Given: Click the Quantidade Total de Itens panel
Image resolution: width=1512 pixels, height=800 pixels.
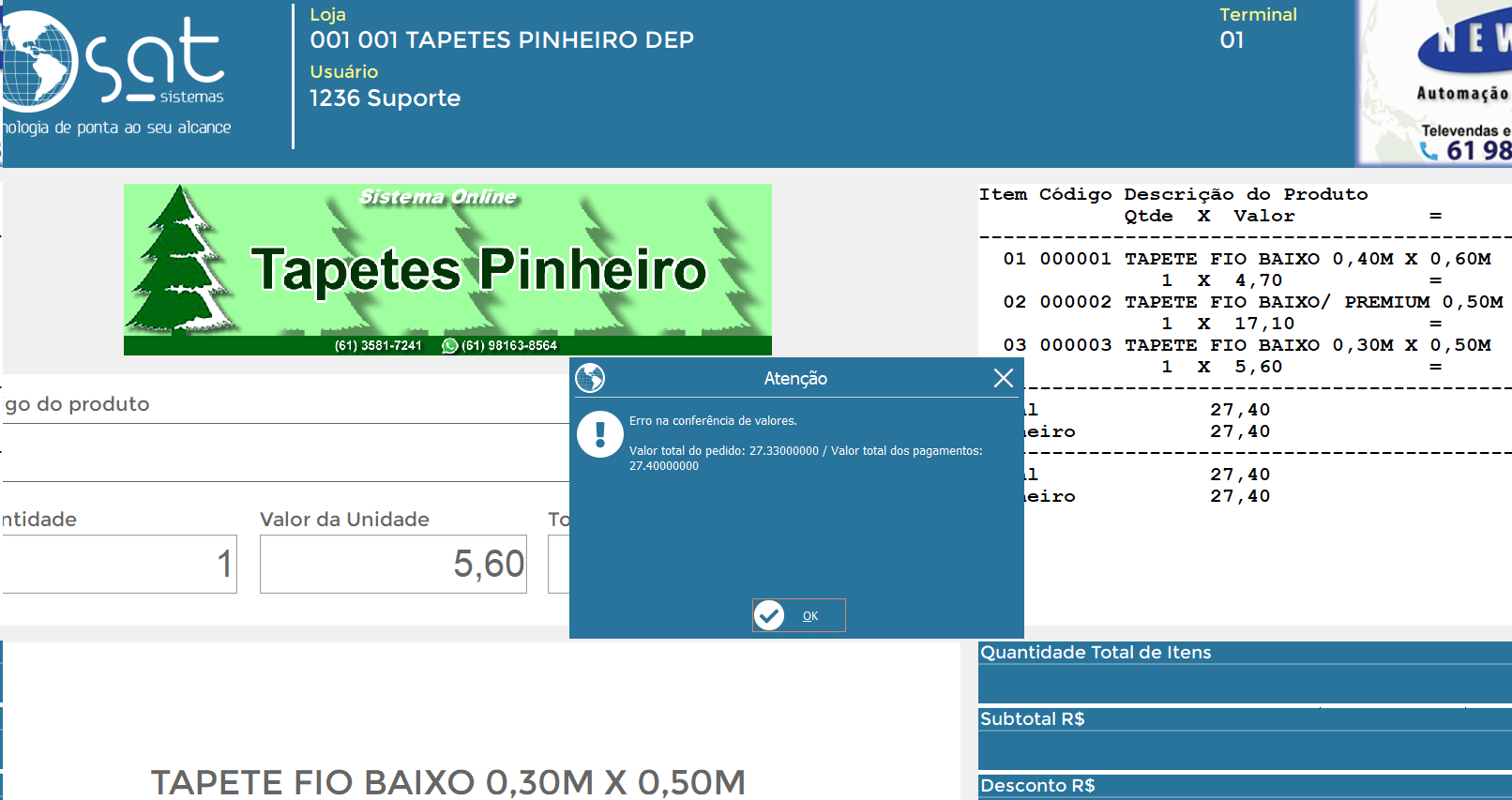Looking at the screenshot, I should tap(1244, 673).
